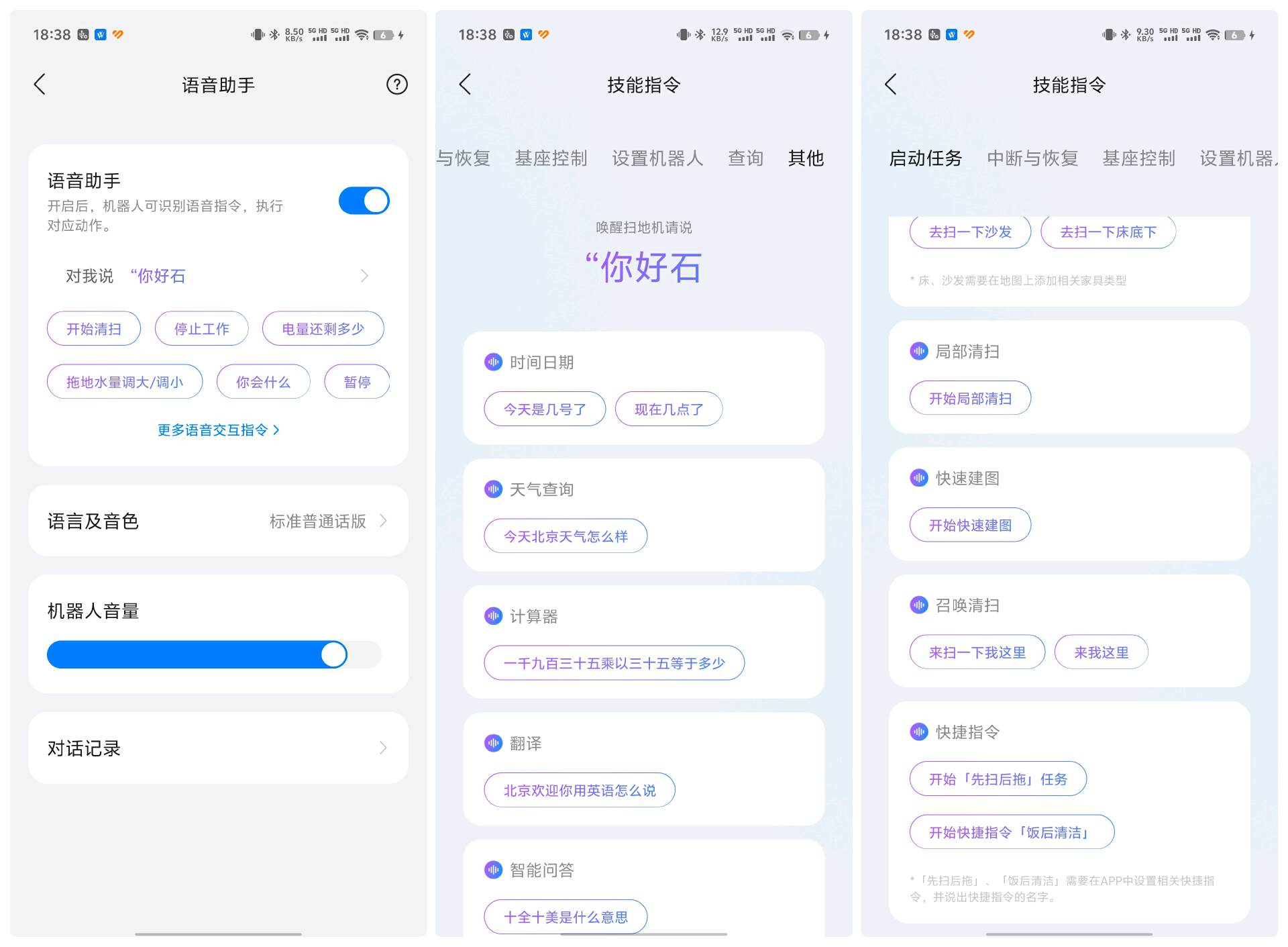Adjust the 机器人音量 volume slider

333,654
